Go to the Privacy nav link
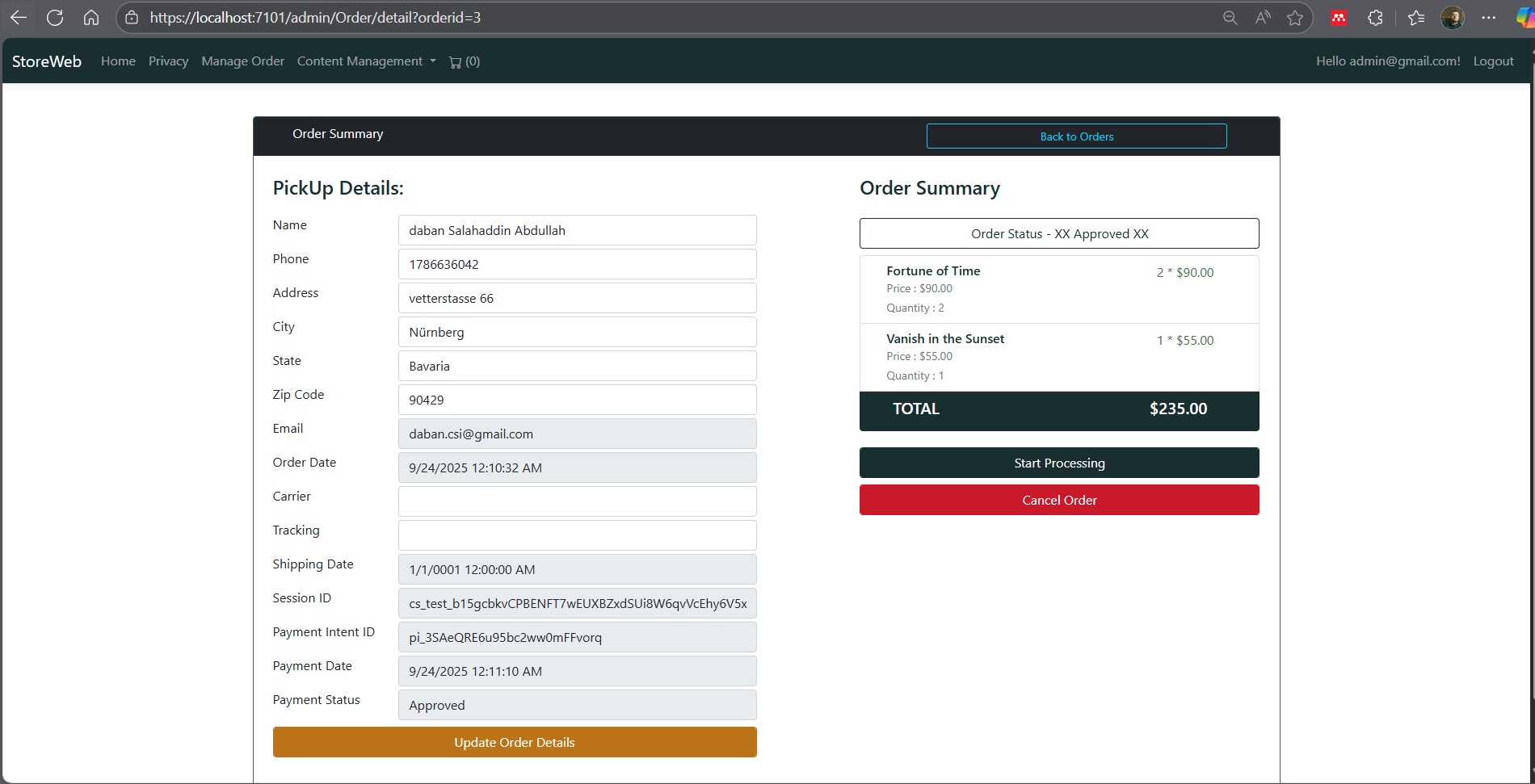This screenshot has height=784, width=1535. tap(168, 61)
